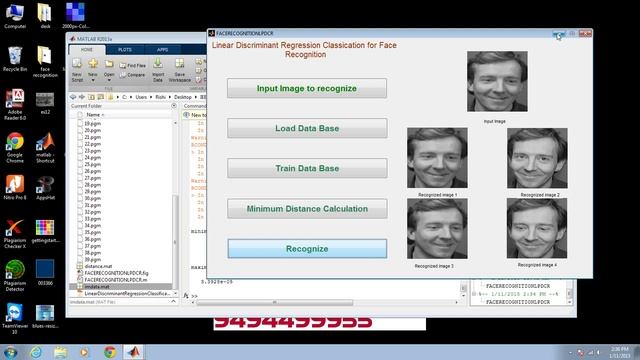
Task: Click the taskbar clock
Action: (619, 352)
